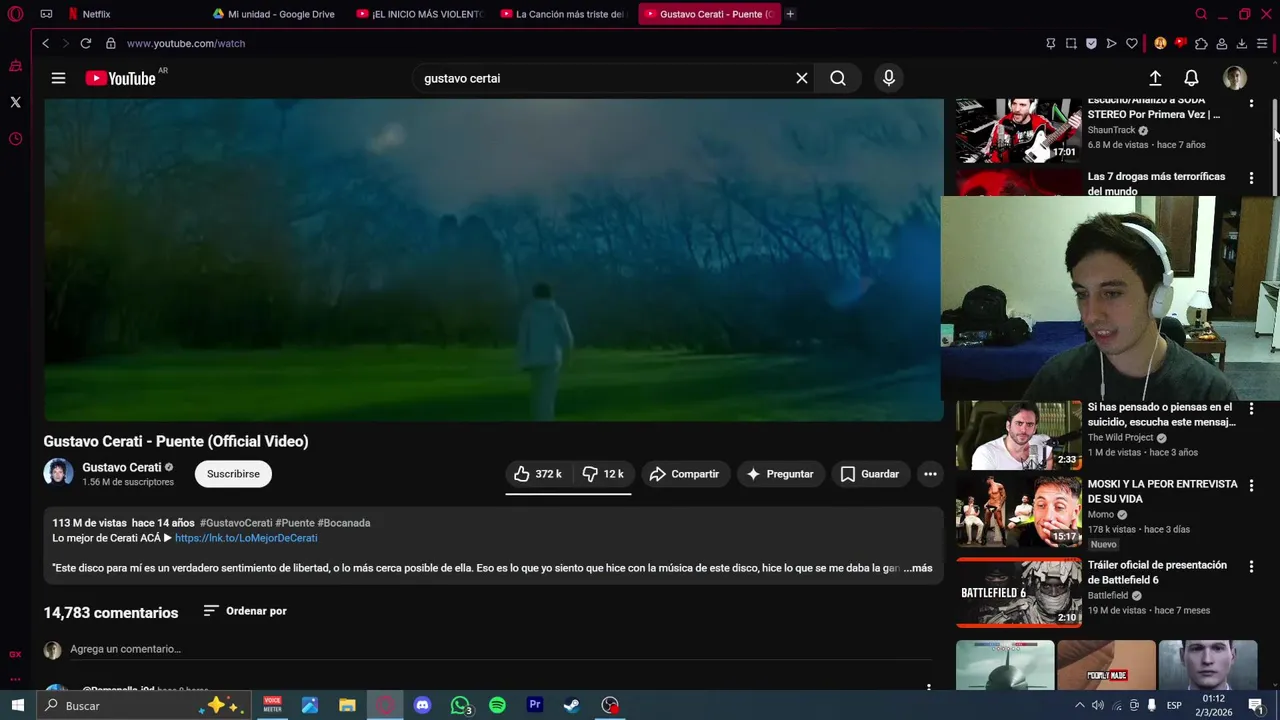
Task: Open the account avatar menu
Action: pyautogui.click(x=1234, y=78)
